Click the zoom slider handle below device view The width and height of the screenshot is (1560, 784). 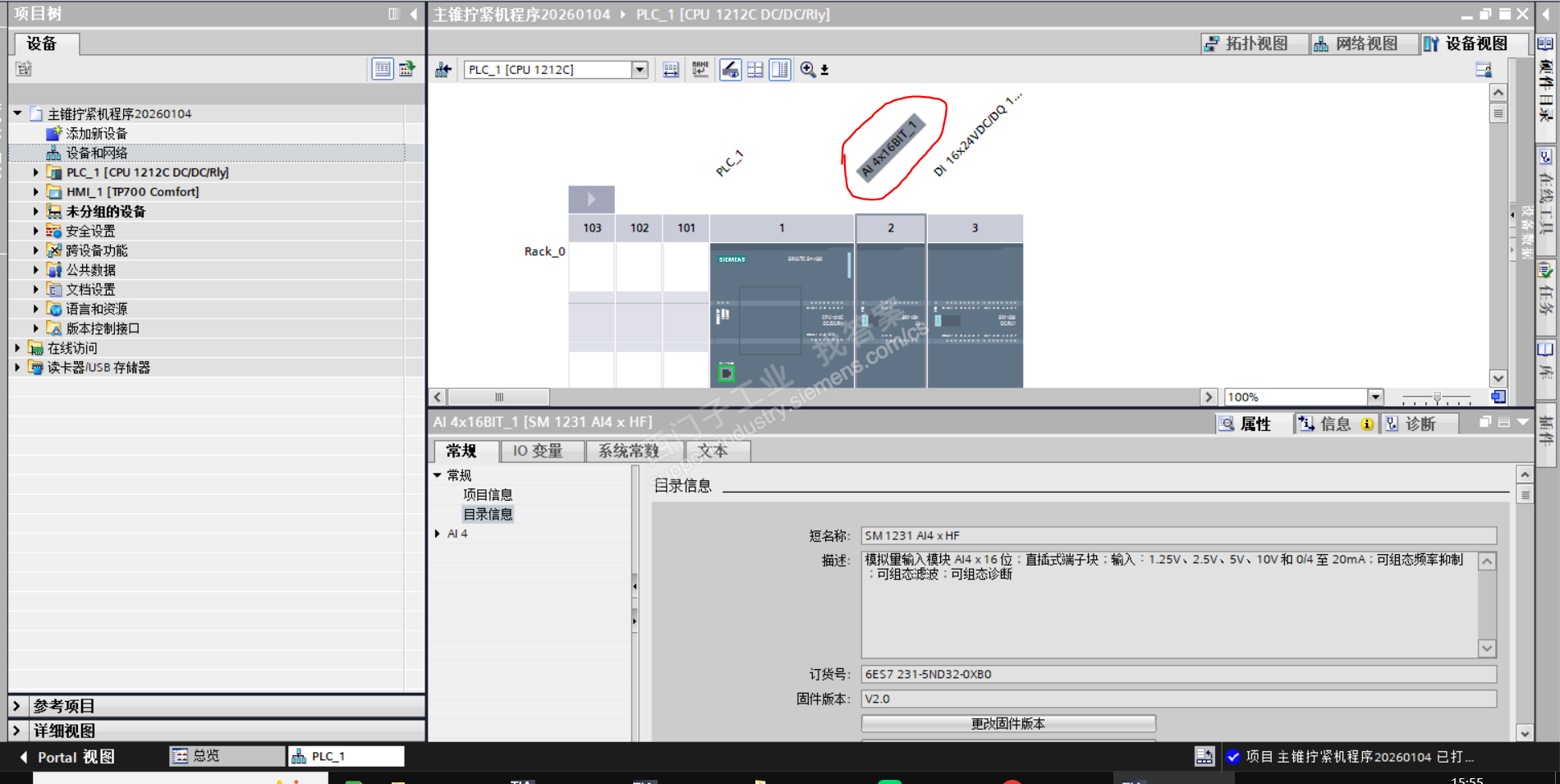[1437, 397]
